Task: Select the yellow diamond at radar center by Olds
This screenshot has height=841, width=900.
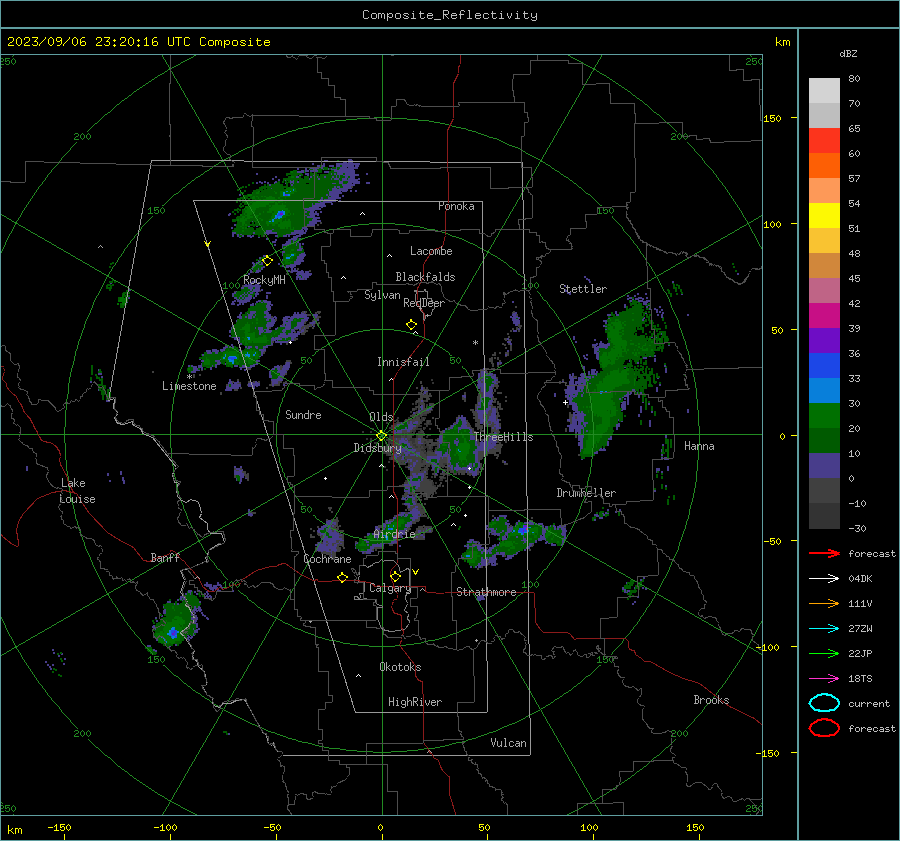Action: pos(381,436)
